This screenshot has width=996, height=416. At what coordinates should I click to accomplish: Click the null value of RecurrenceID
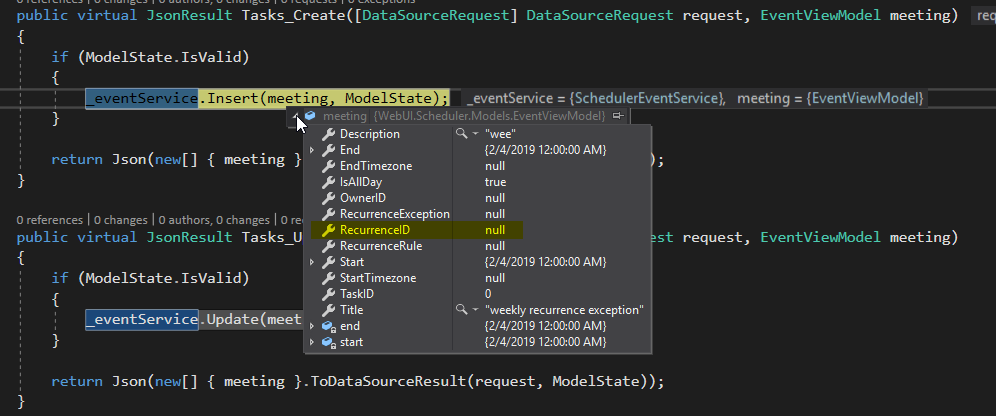point(495,230)
